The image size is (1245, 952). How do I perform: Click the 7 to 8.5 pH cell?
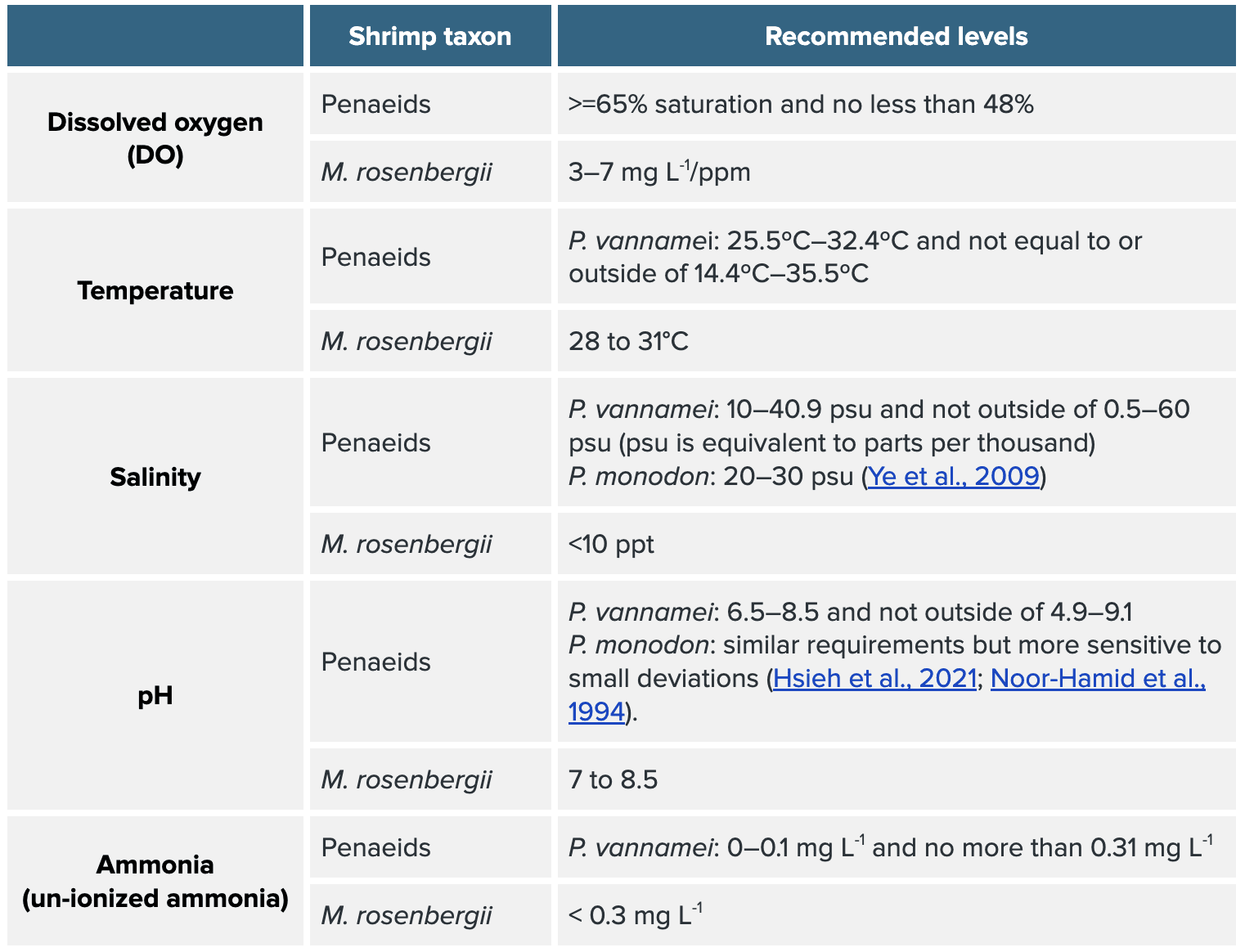click(613, 779)
